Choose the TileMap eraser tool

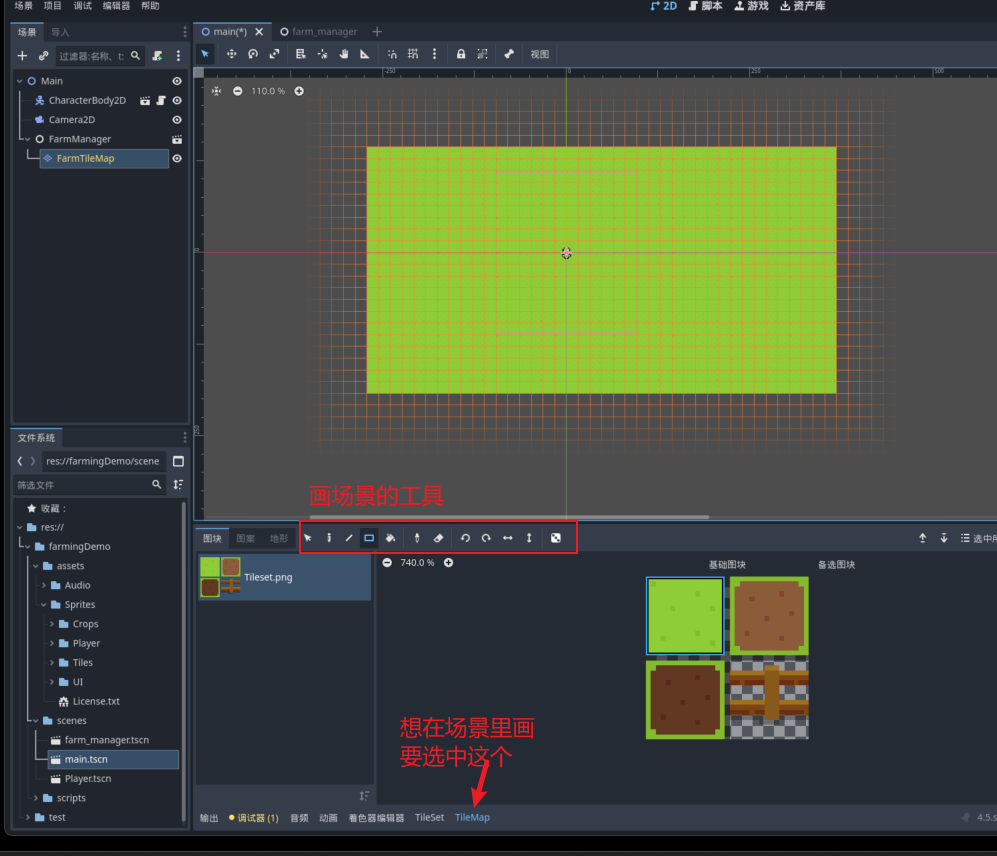pos(438,538)
